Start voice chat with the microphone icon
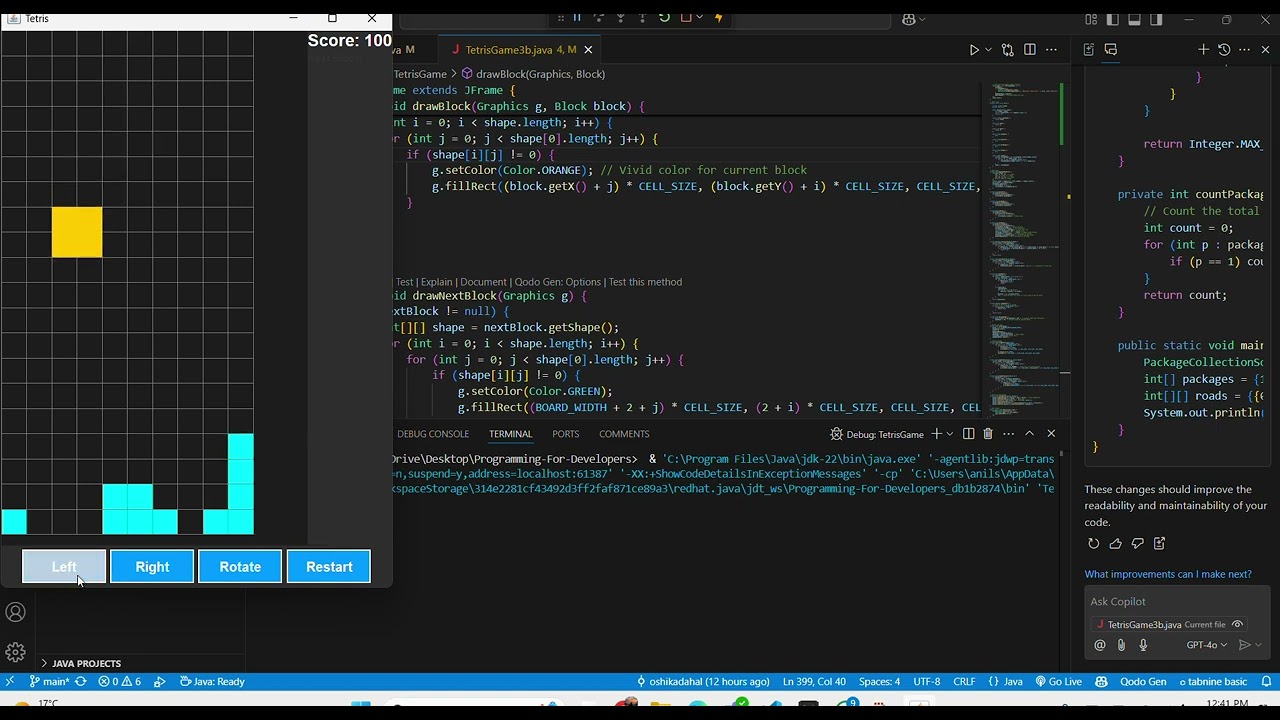 (x=1143, y=645)
